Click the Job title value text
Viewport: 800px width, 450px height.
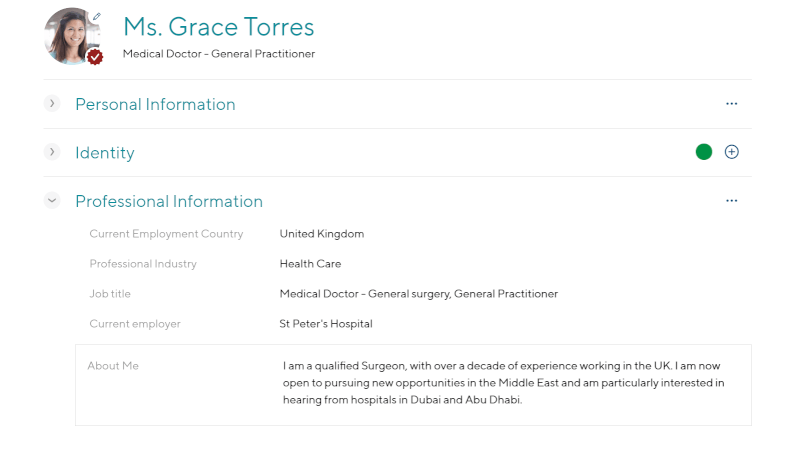(418, 294)
